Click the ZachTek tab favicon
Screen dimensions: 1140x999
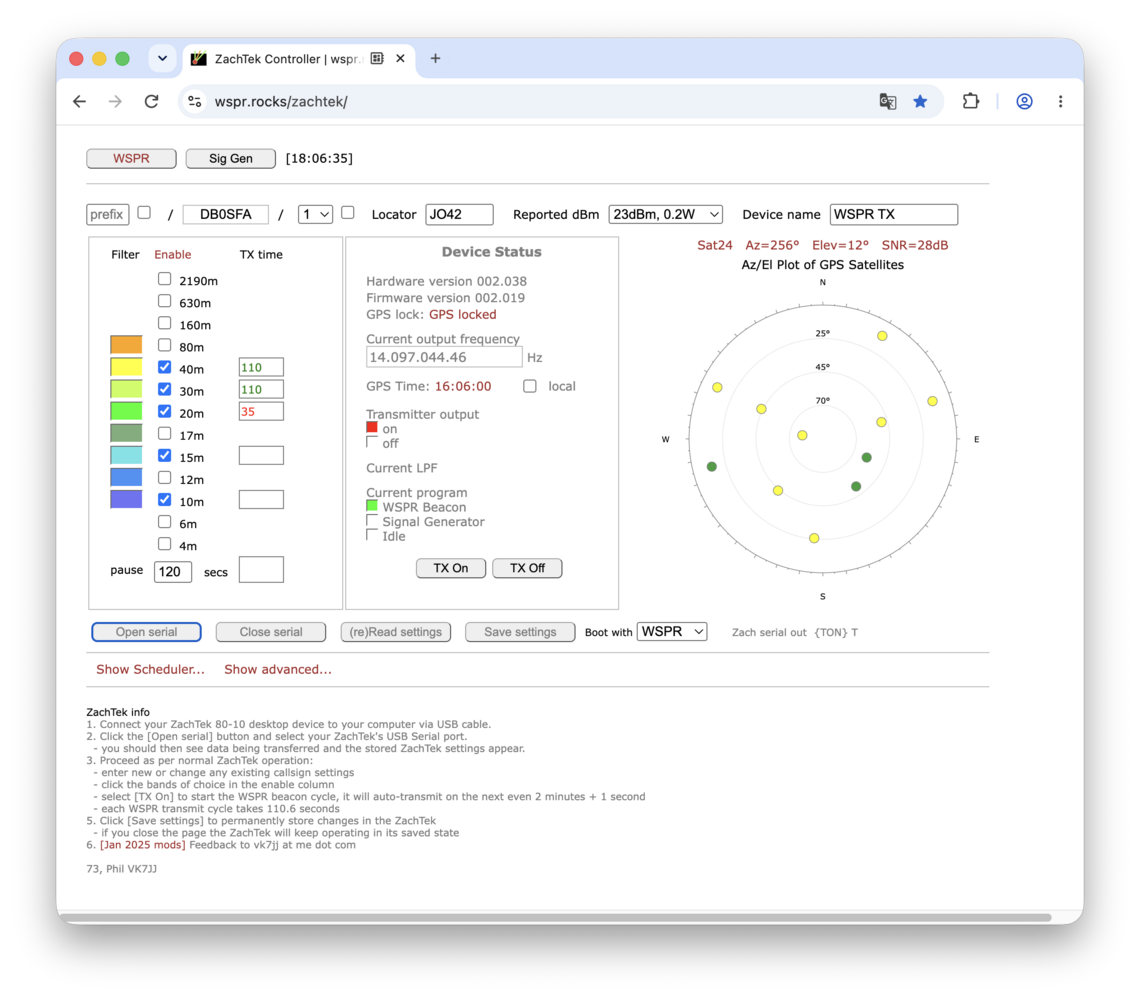point(198,59)
